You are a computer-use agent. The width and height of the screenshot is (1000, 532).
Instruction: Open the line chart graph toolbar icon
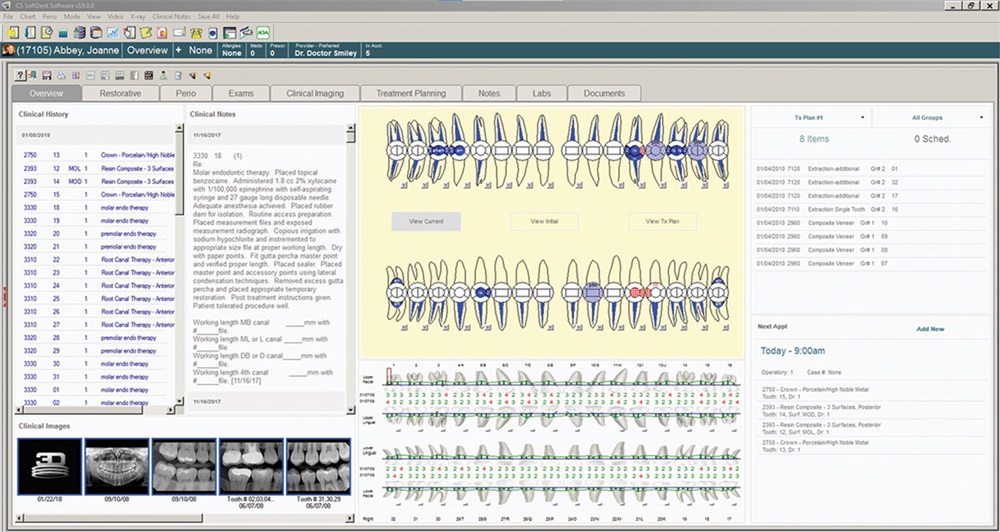113,33
